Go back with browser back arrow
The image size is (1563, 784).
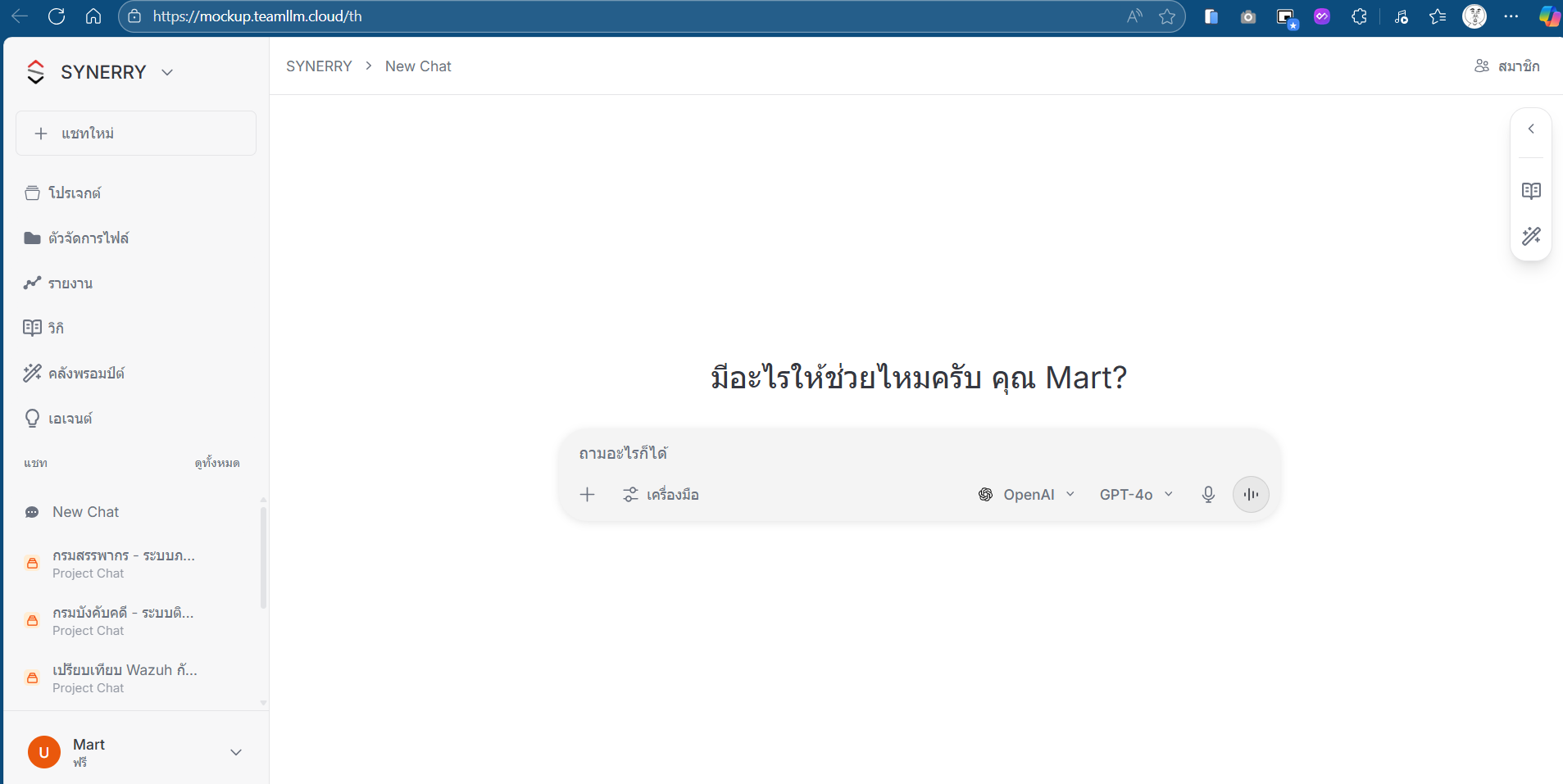click(20, 16)
